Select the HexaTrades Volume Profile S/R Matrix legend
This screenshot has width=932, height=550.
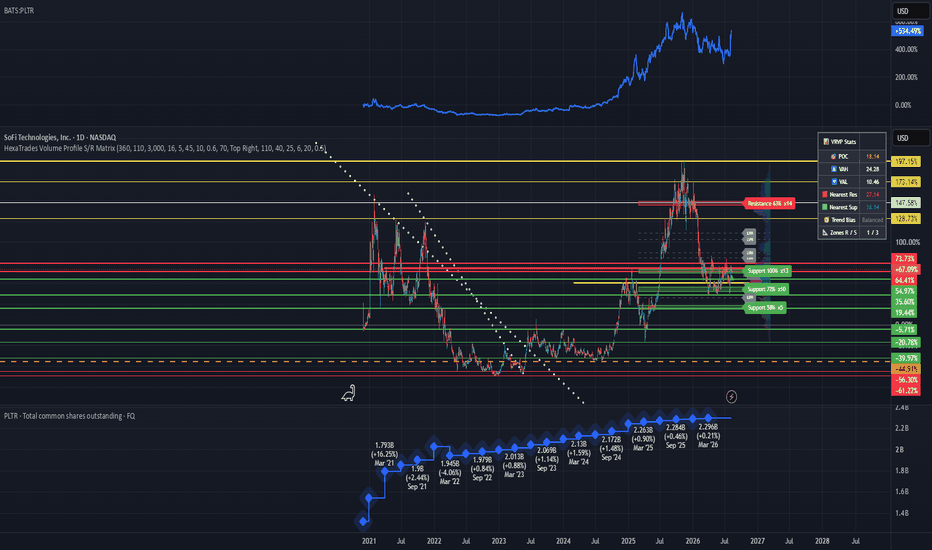pyautogui.click(x=165, y=148)
